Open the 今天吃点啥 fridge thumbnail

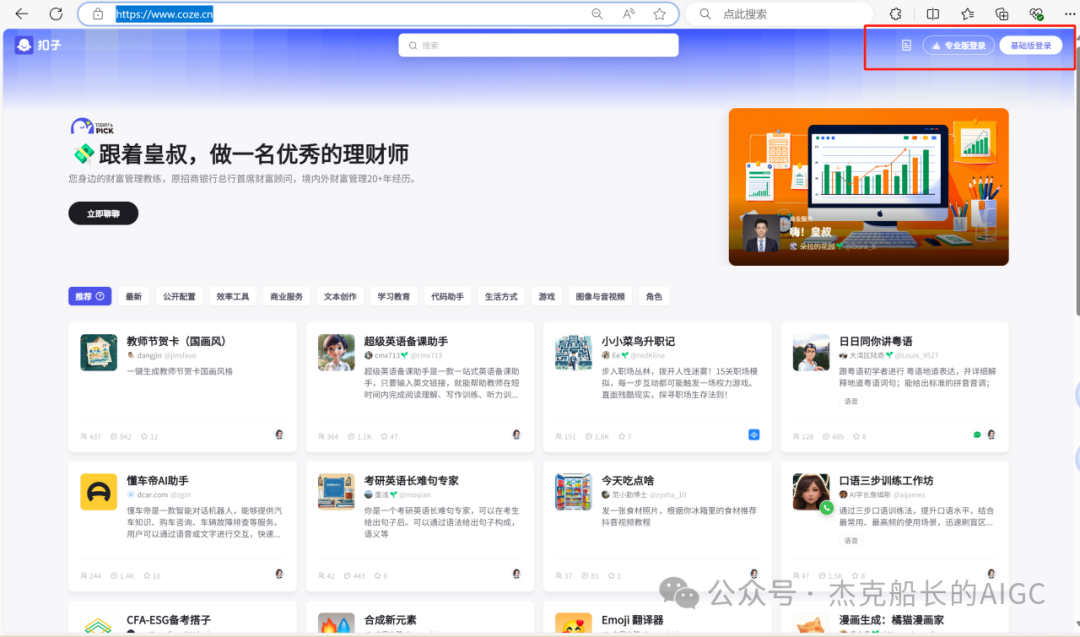point(573,492)
